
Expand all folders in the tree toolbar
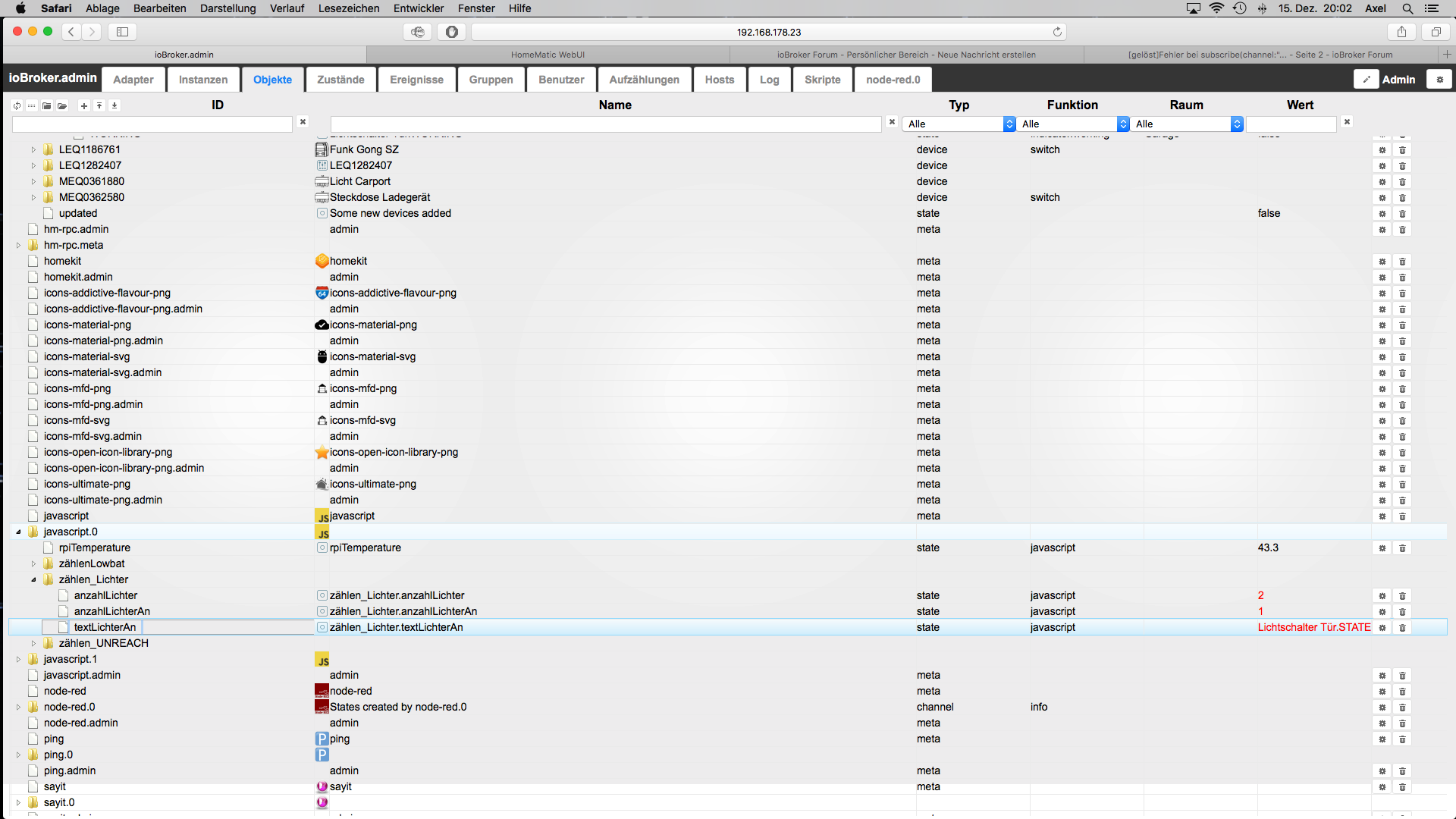(x=62, y=105)
